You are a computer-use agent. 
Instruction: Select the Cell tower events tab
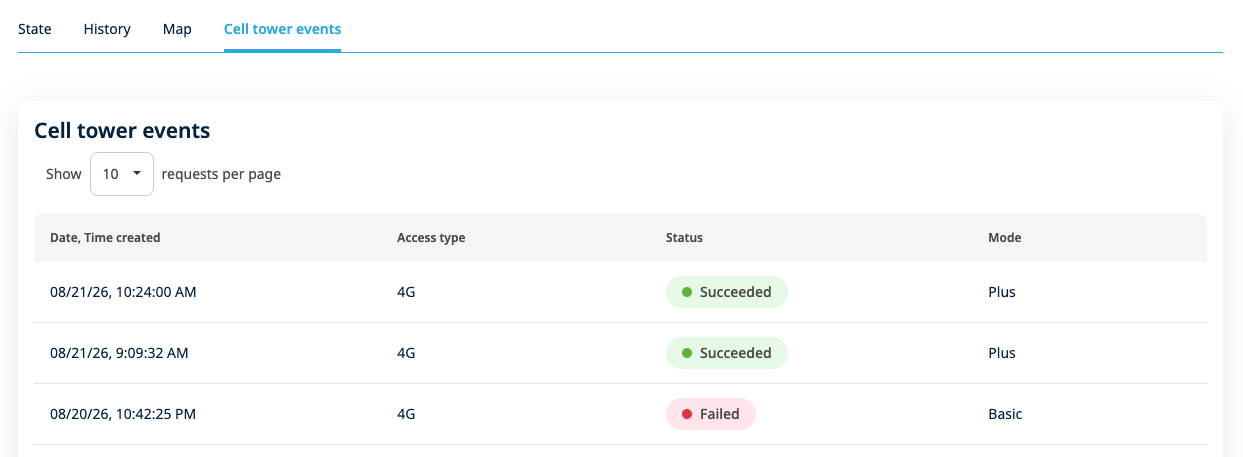282,29
